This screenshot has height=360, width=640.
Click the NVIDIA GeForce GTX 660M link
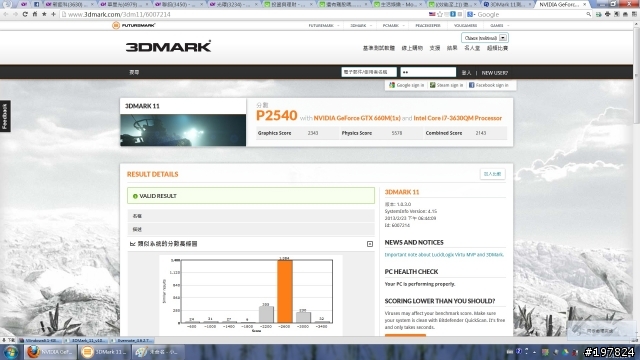click(x=357, y=118)
